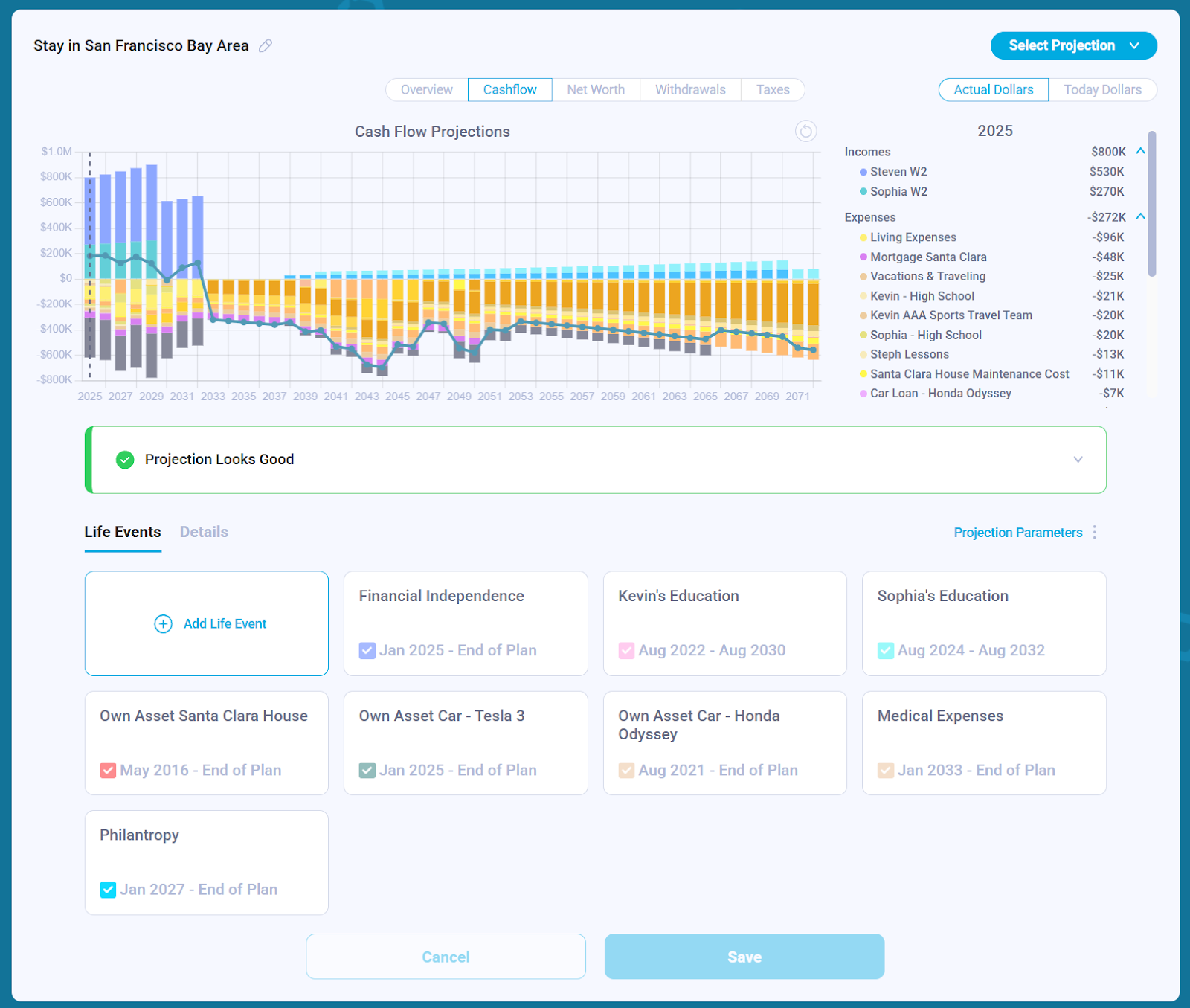Toggle the Honda Odyssey asset checkbox
1190x1008 pixels.
pyautogui.click(x=627, y=771)
